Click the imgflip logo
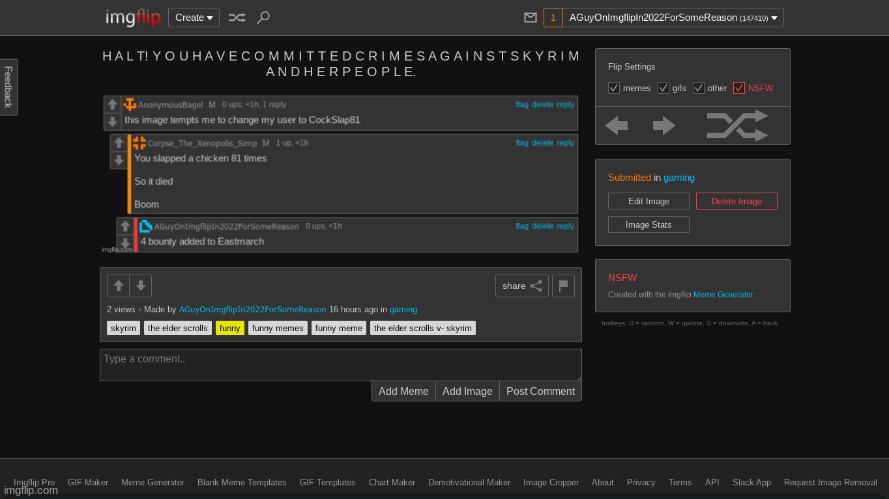Viewport: 889px width, 499px height. (x=133, y=18)
